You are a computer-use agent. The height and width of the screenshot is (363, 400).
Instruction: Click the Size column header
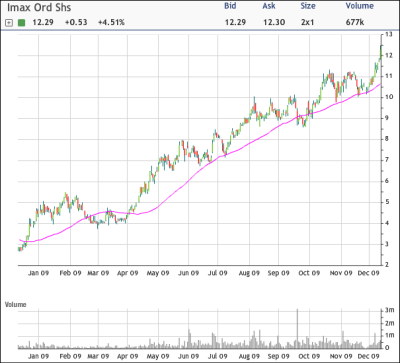(308, 6)
